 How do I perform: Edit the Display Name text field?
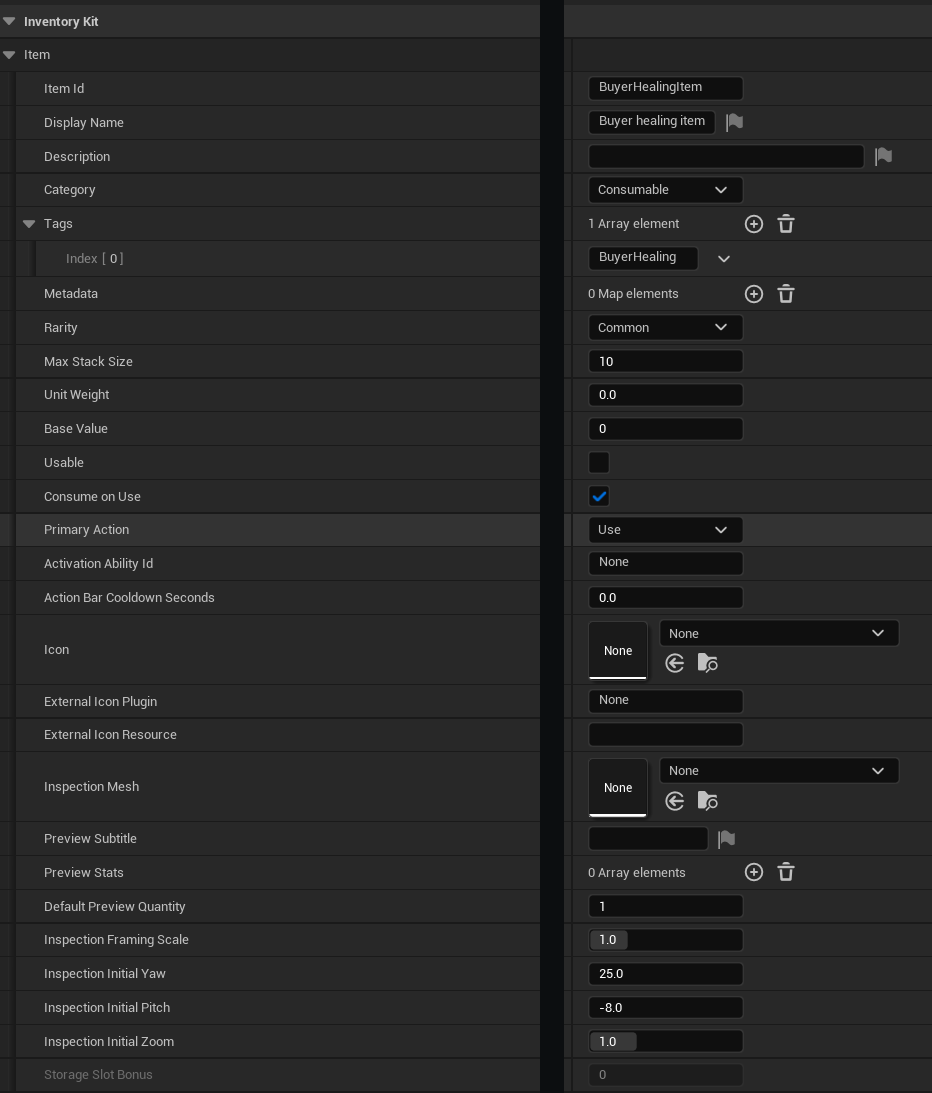651,122
